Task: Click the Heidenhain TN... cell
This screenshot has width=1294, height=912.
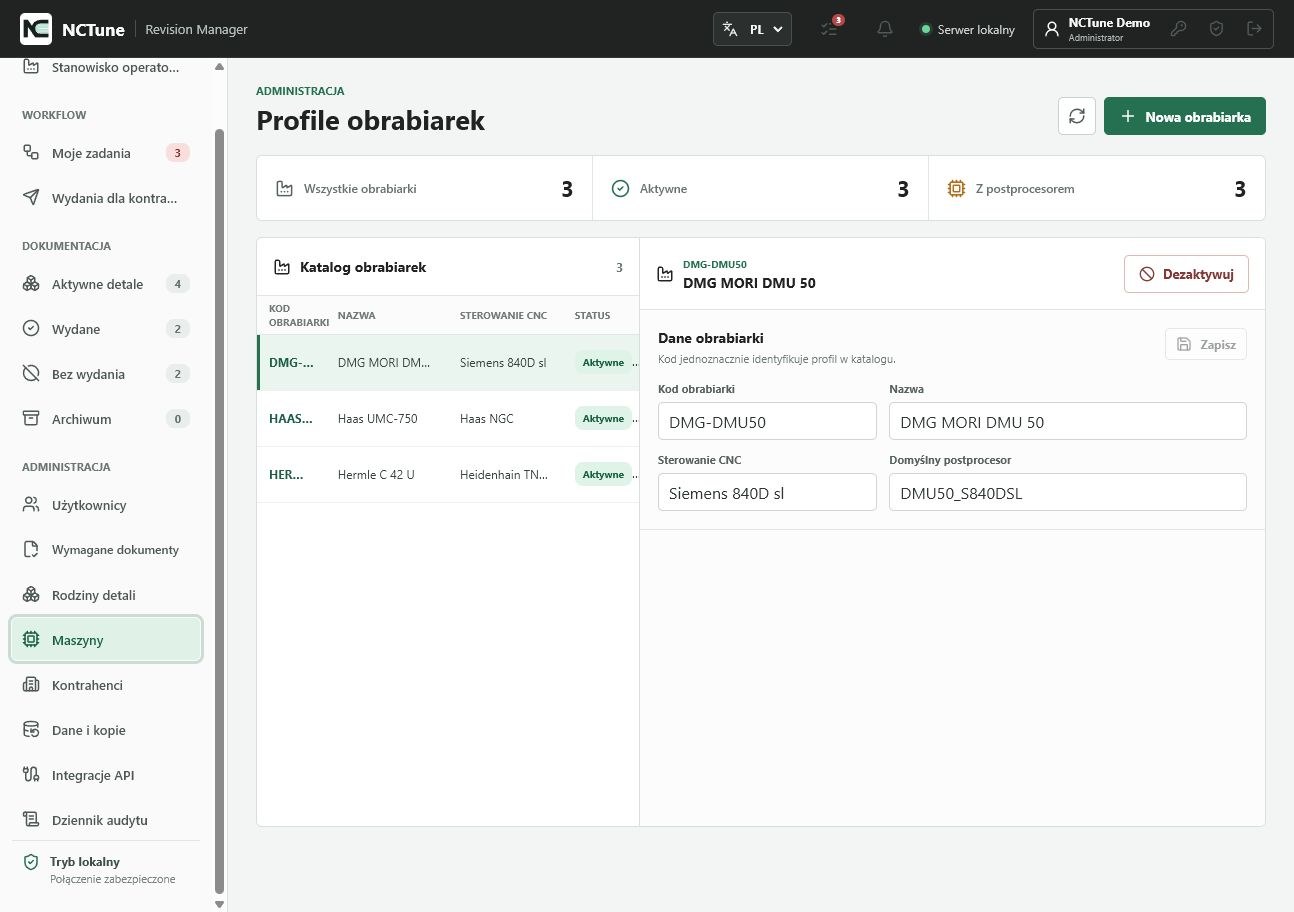Action: pyautogui.click(x=505, y=475)
